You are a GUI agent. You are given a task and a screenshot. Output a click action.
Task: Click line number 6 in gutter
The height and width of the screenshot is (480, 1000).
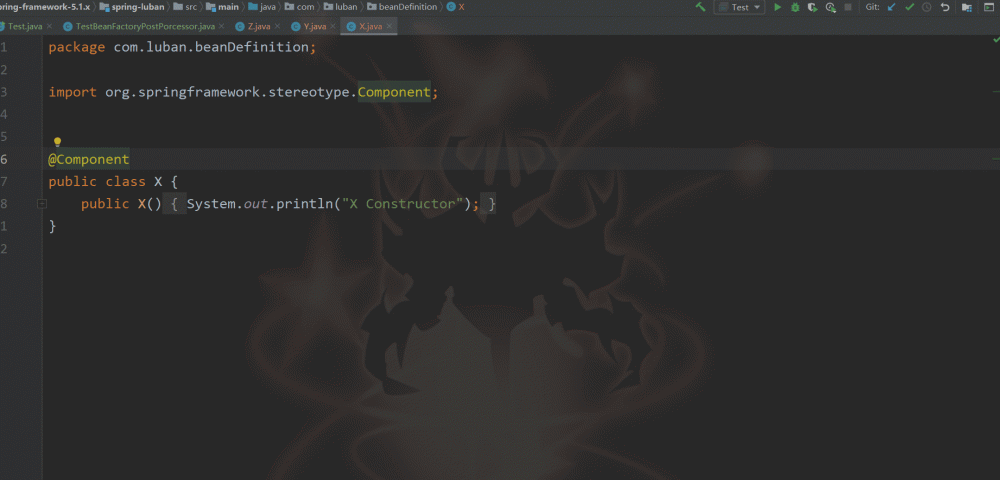tap(4, 159)
